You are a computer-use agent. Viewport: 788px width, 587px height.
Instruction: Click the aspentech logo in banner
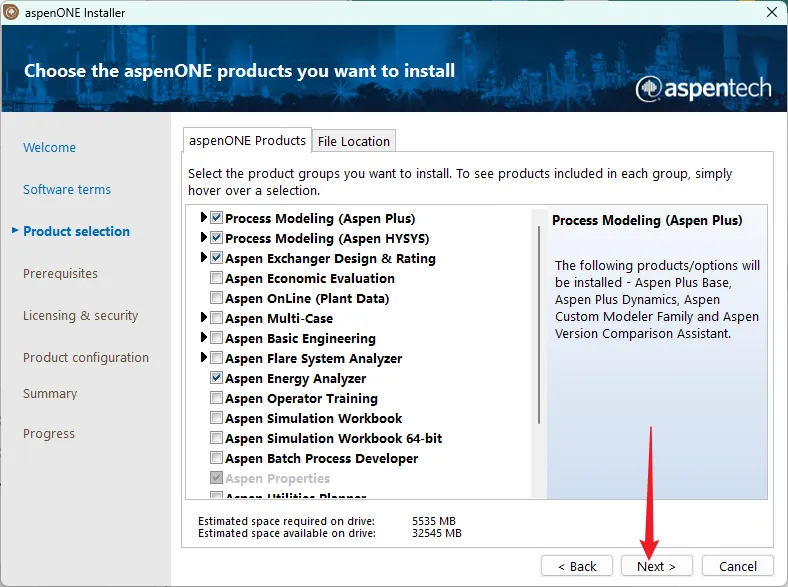[703, 88]
